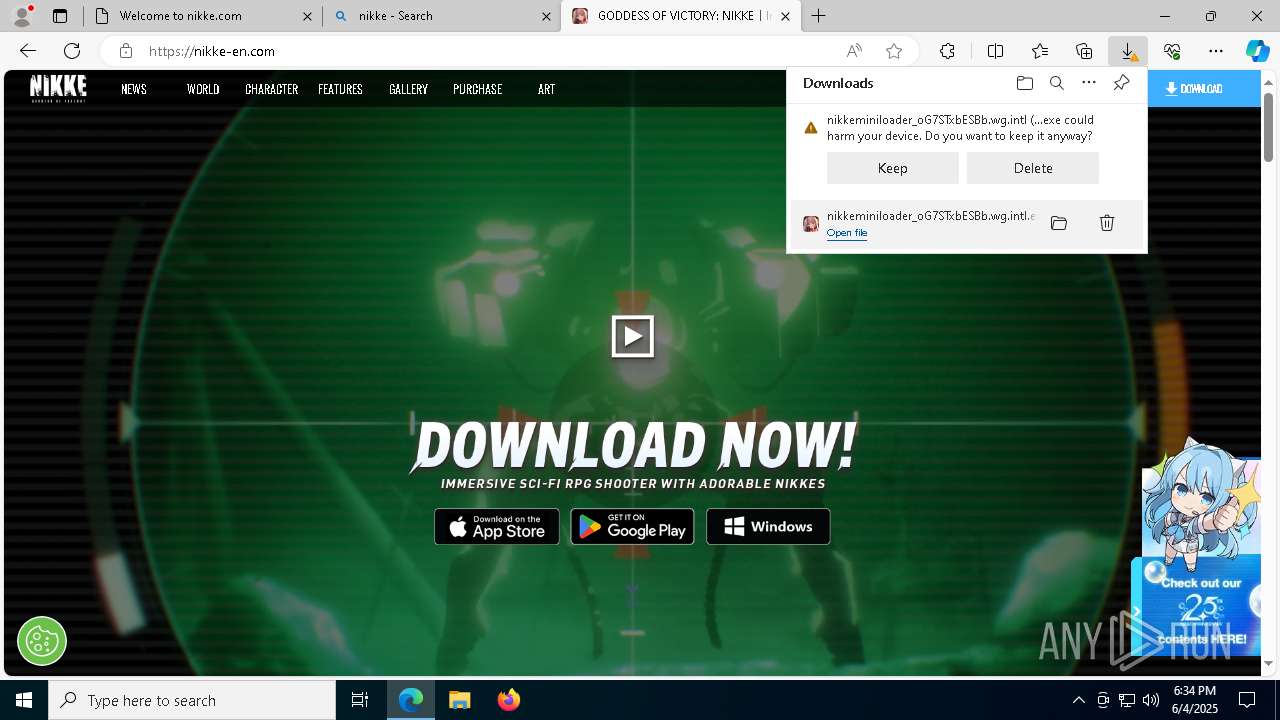Go back to the previous page
The width and height of the screenshot is (1280, 720).
point(28,51)
